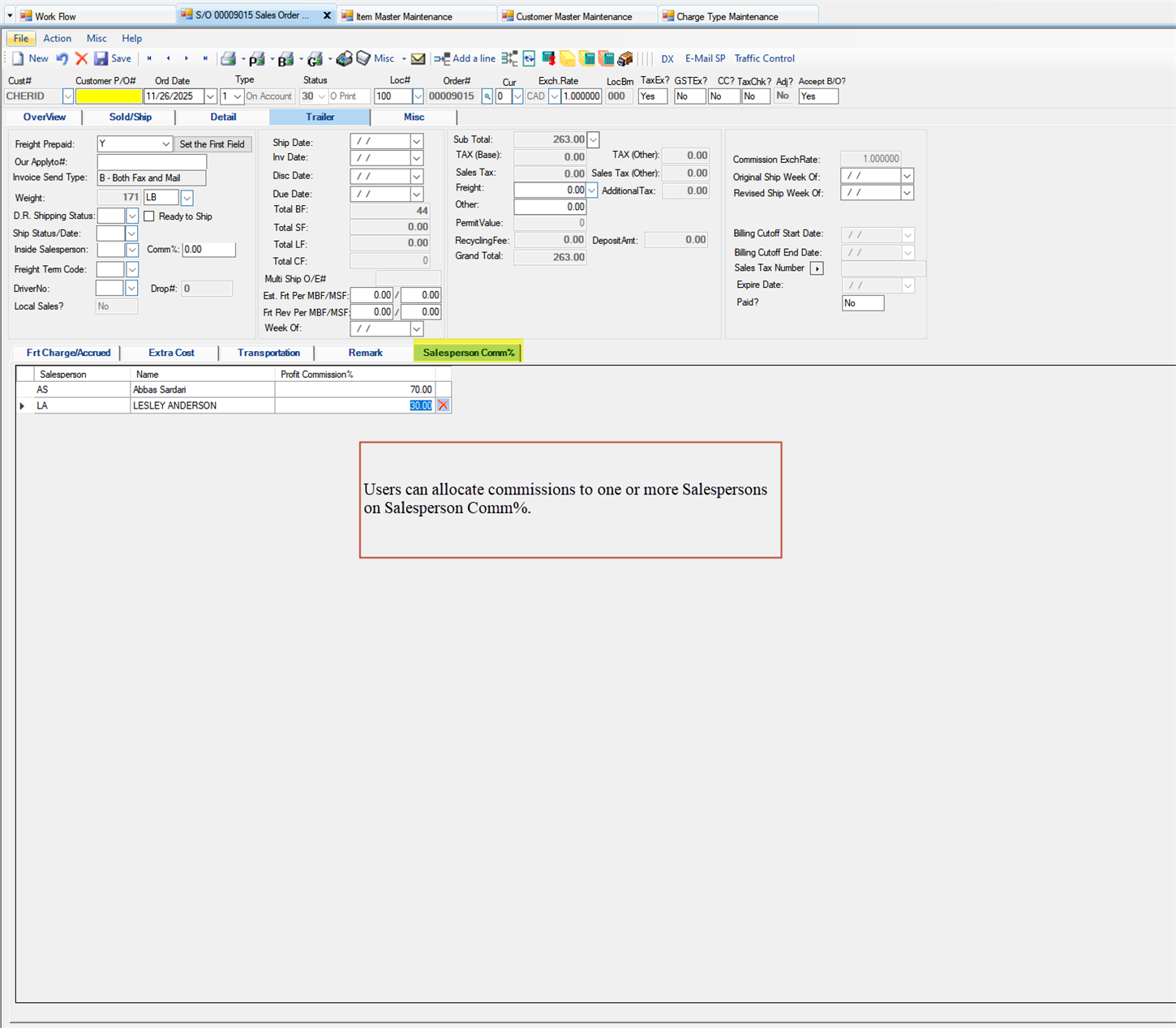
Task: Open the Cur dropdown showing CAD
Action: coord(554,96)
